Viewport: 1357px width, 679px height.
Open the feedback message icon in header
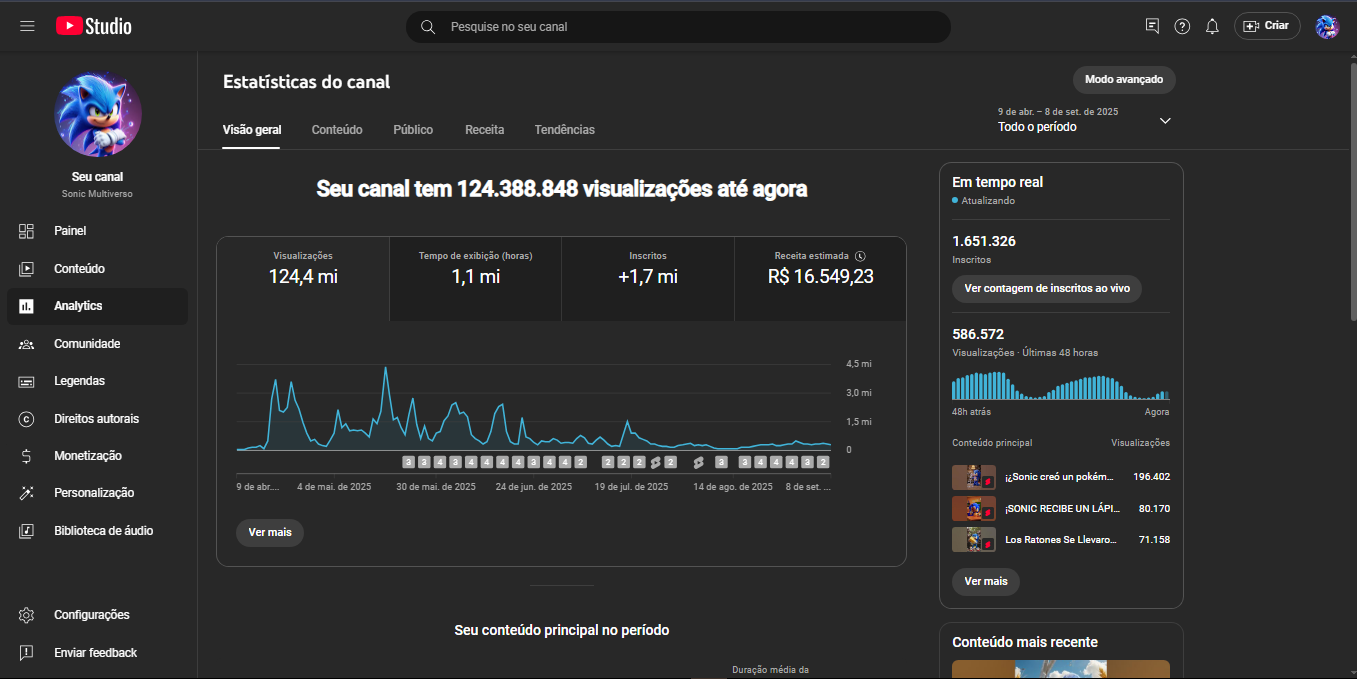click(1152, 26)
